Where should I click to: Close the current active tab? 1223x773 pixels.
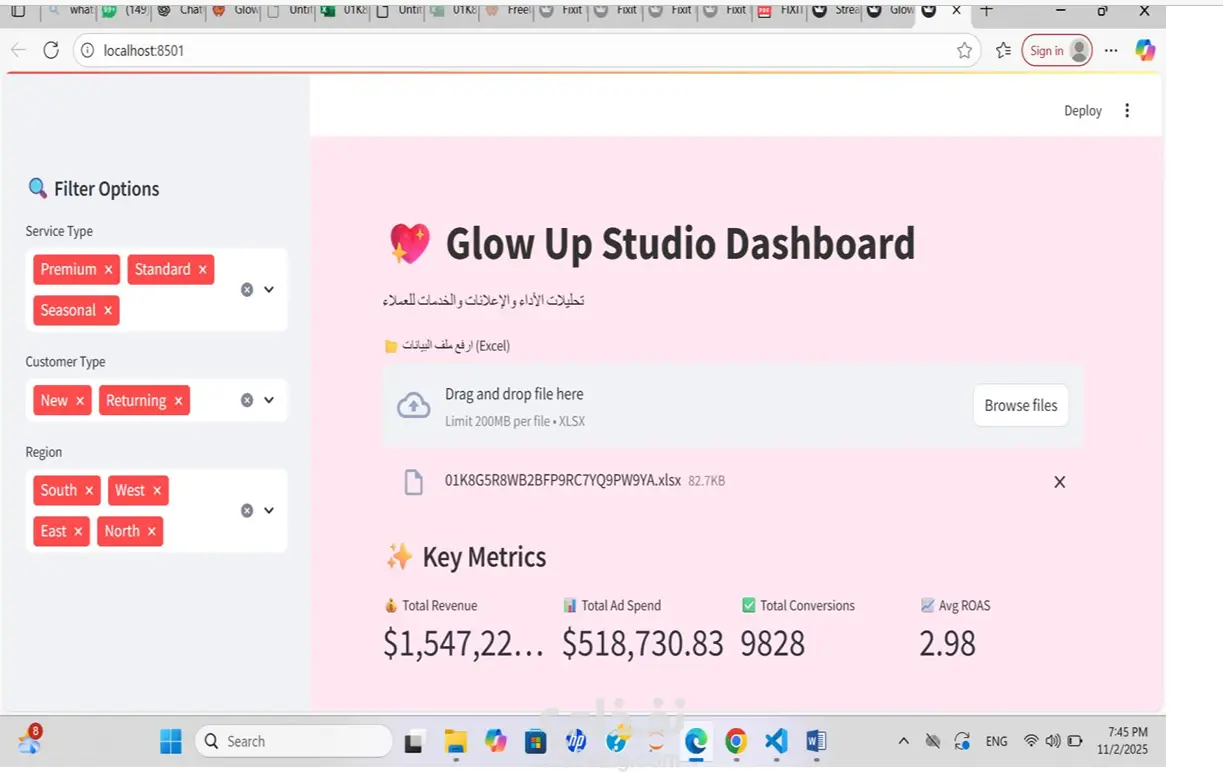(957, 10)
